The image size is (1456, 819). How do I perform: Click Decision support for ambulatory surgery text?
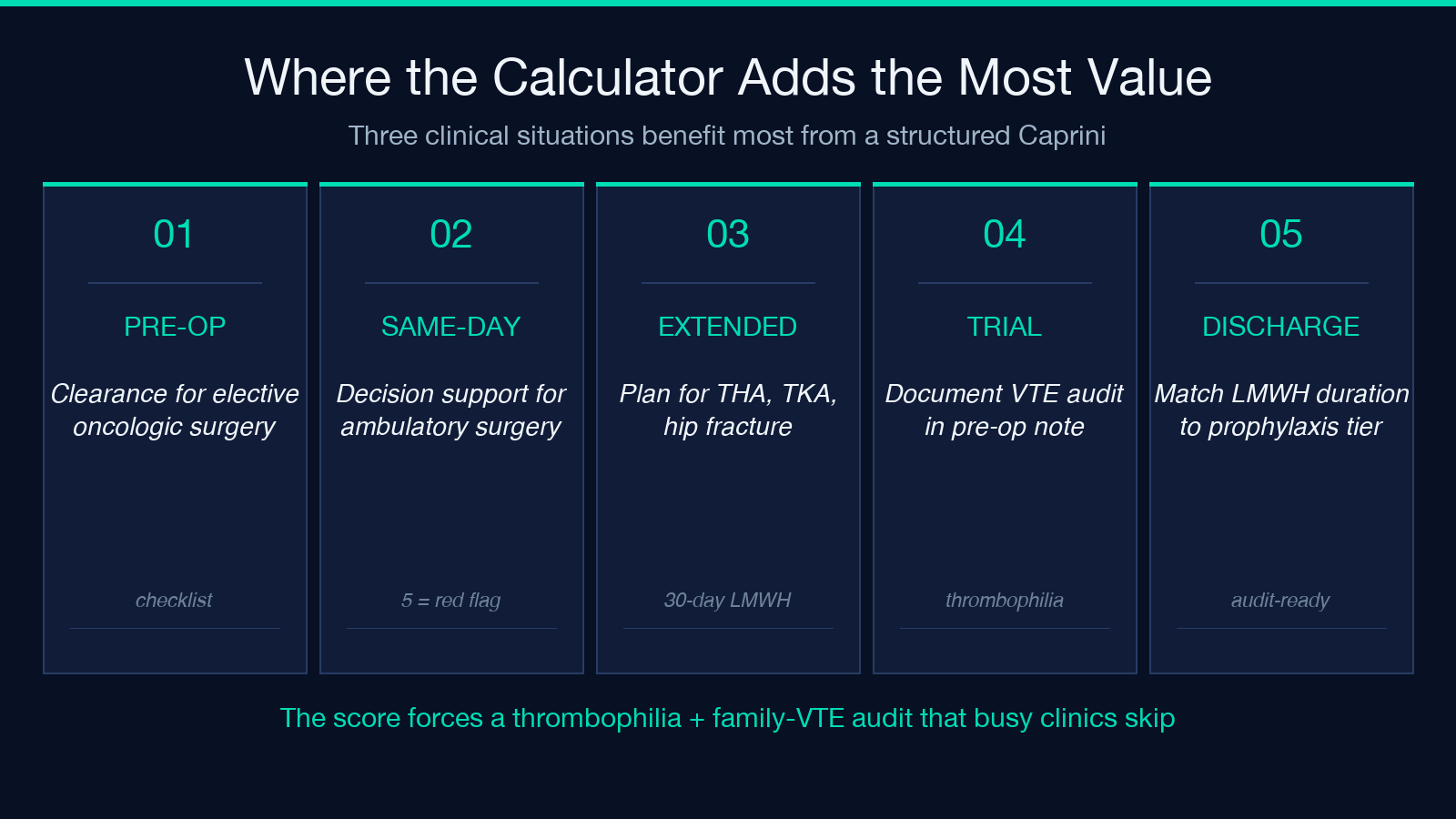coord(451,410)
